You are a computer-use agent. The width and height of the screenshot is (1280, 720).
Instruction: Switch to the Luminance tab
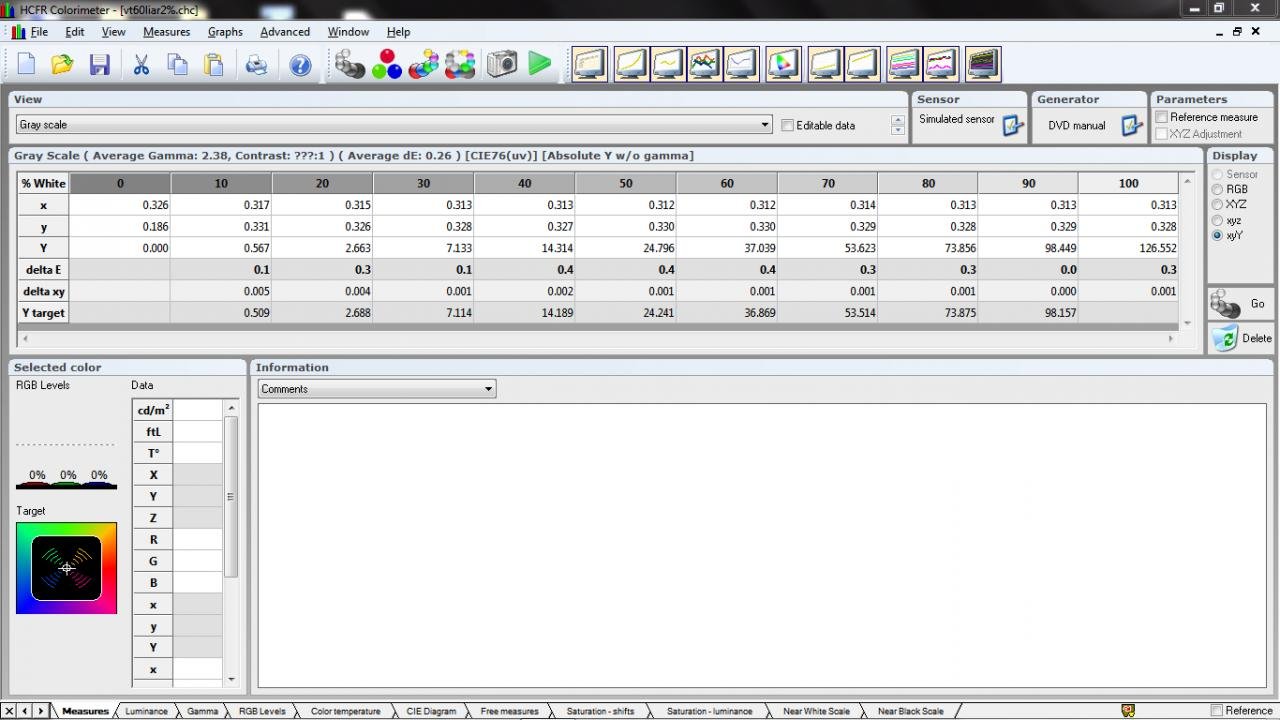click(146, 711)
